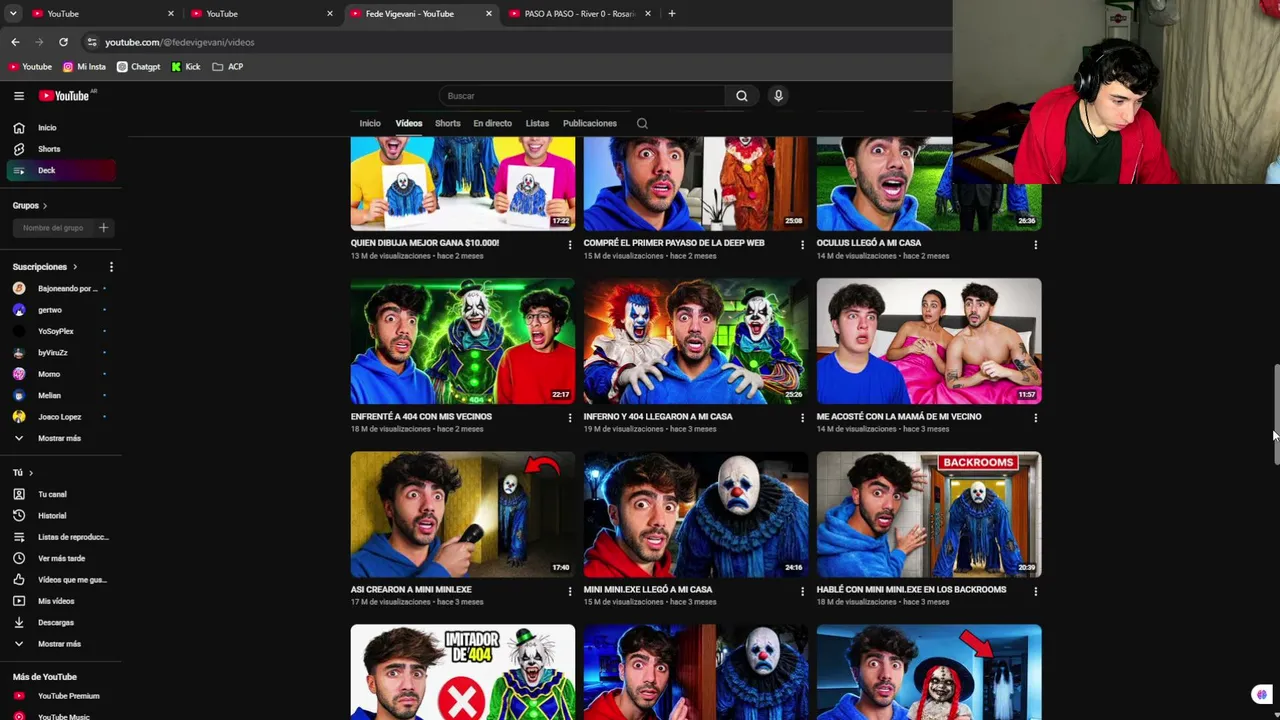The height and width of the screenshot is (720, 1280).
Task: Open search within channel magnifier icon
Action: pyautogui.click(x=642, y=124)
